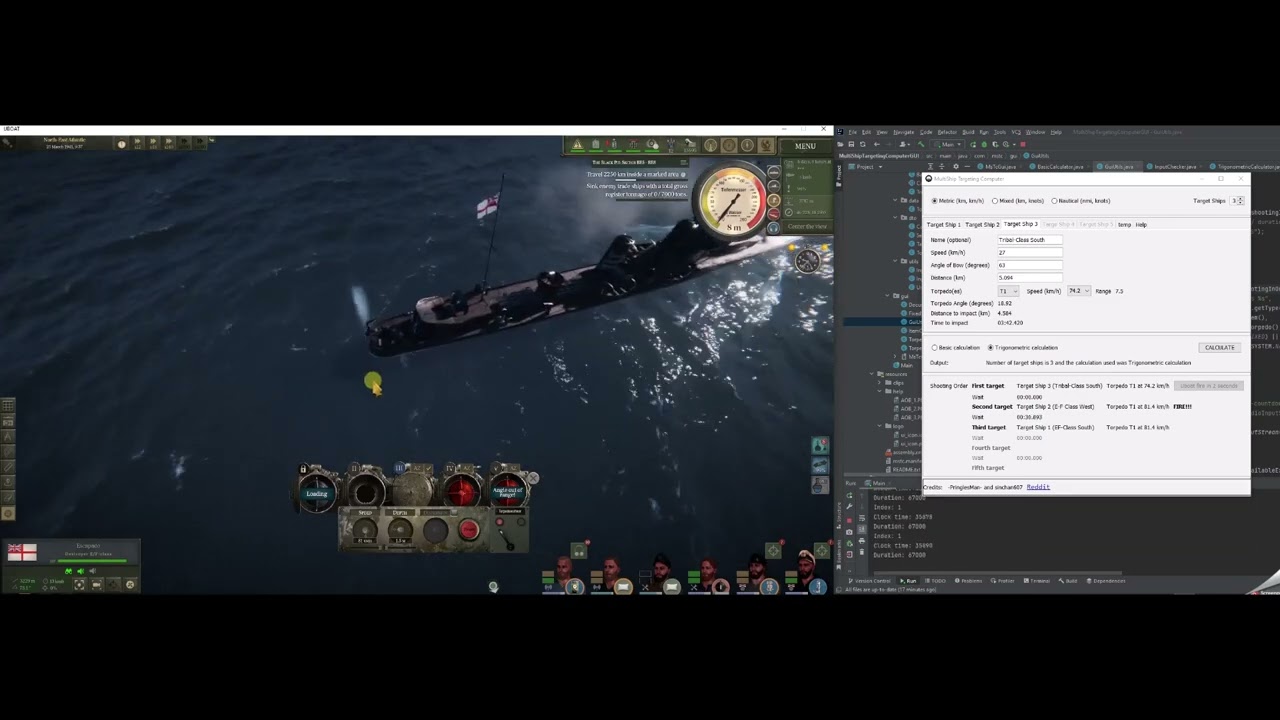Click the yellow map marker icon

pyautogui.click(x=372, y=382)
